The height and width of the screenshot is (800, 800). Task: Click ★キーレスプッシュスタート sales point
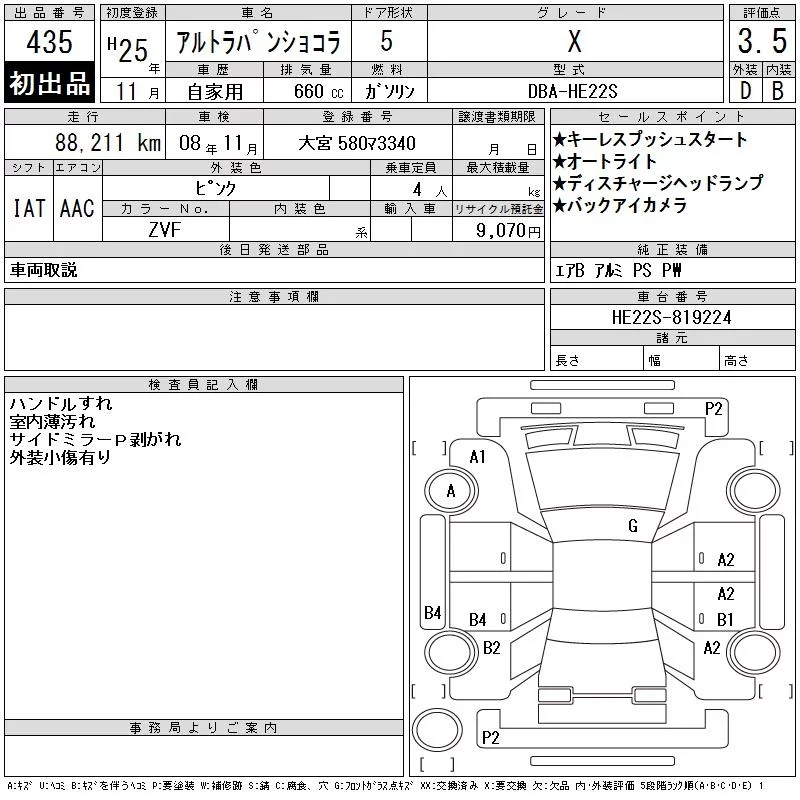(x=649, y=139)
